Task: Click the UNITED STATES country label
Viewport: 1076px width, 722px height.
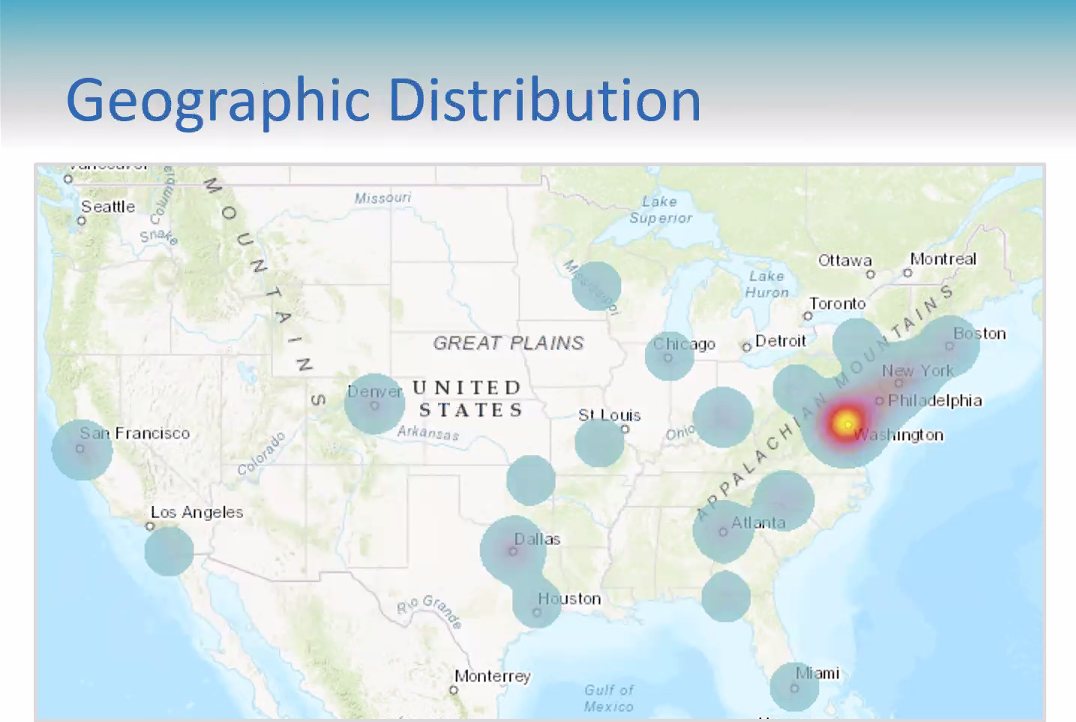Action: click(470, 399)
